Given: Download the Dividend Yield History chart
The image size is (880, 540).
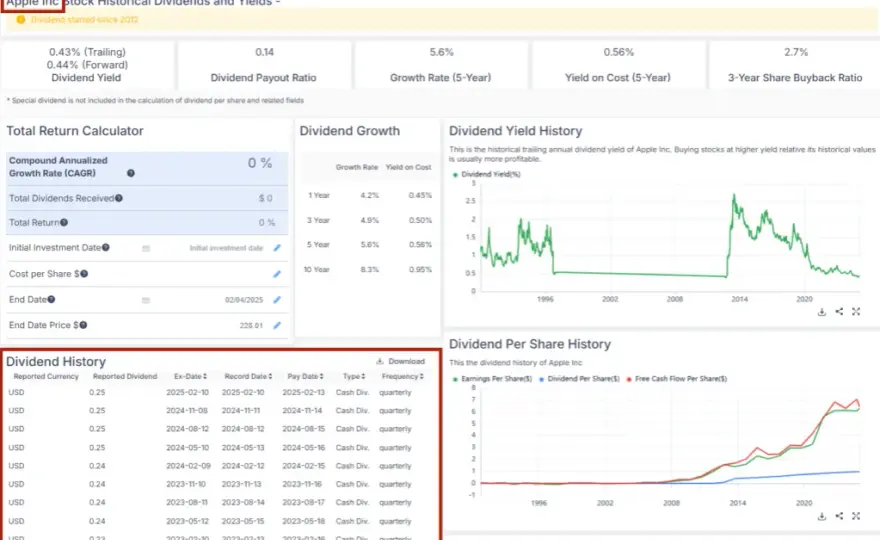Looking at the screenshot, I should pyautogui.click(x=822, y=312).
